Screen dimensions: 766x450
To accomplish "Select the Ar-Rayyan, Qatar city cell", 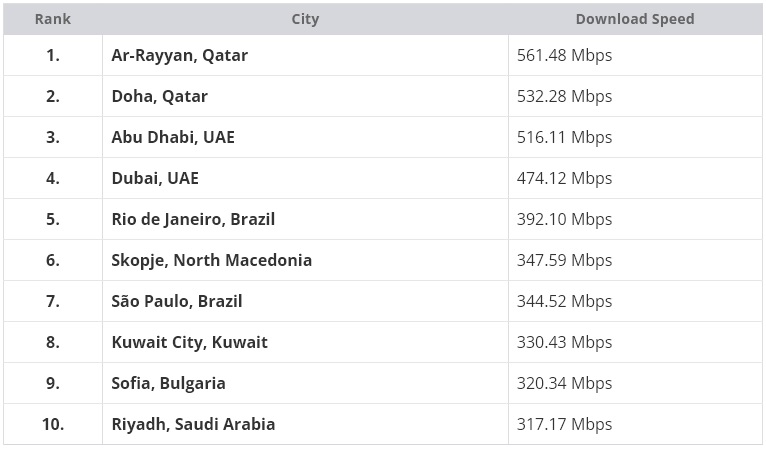I will (x=305, y=55).
